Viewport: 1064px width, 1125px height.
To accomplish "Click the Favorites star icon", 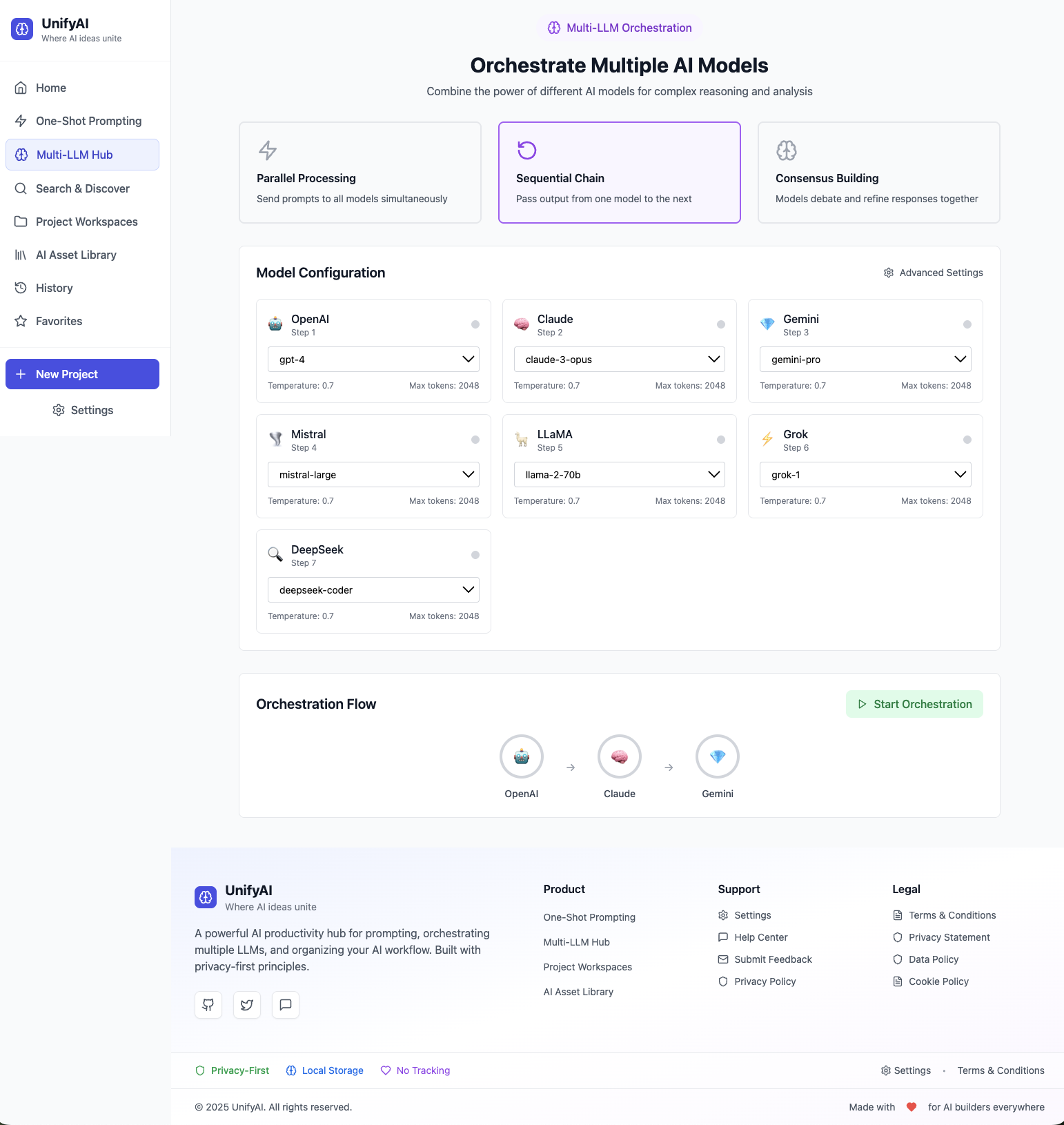I will click(x=21, y=321).
